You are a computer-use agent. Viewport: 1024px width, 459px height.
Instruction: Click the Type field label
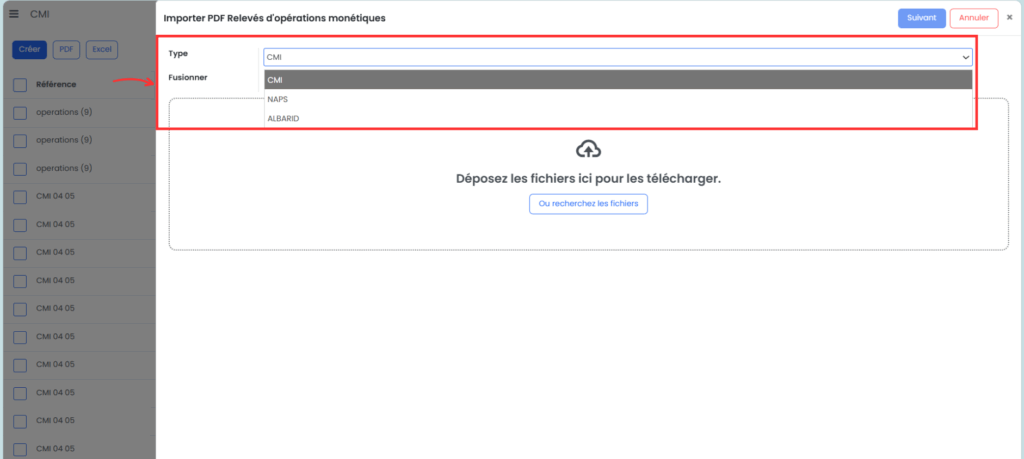click(x=178, y=54)
